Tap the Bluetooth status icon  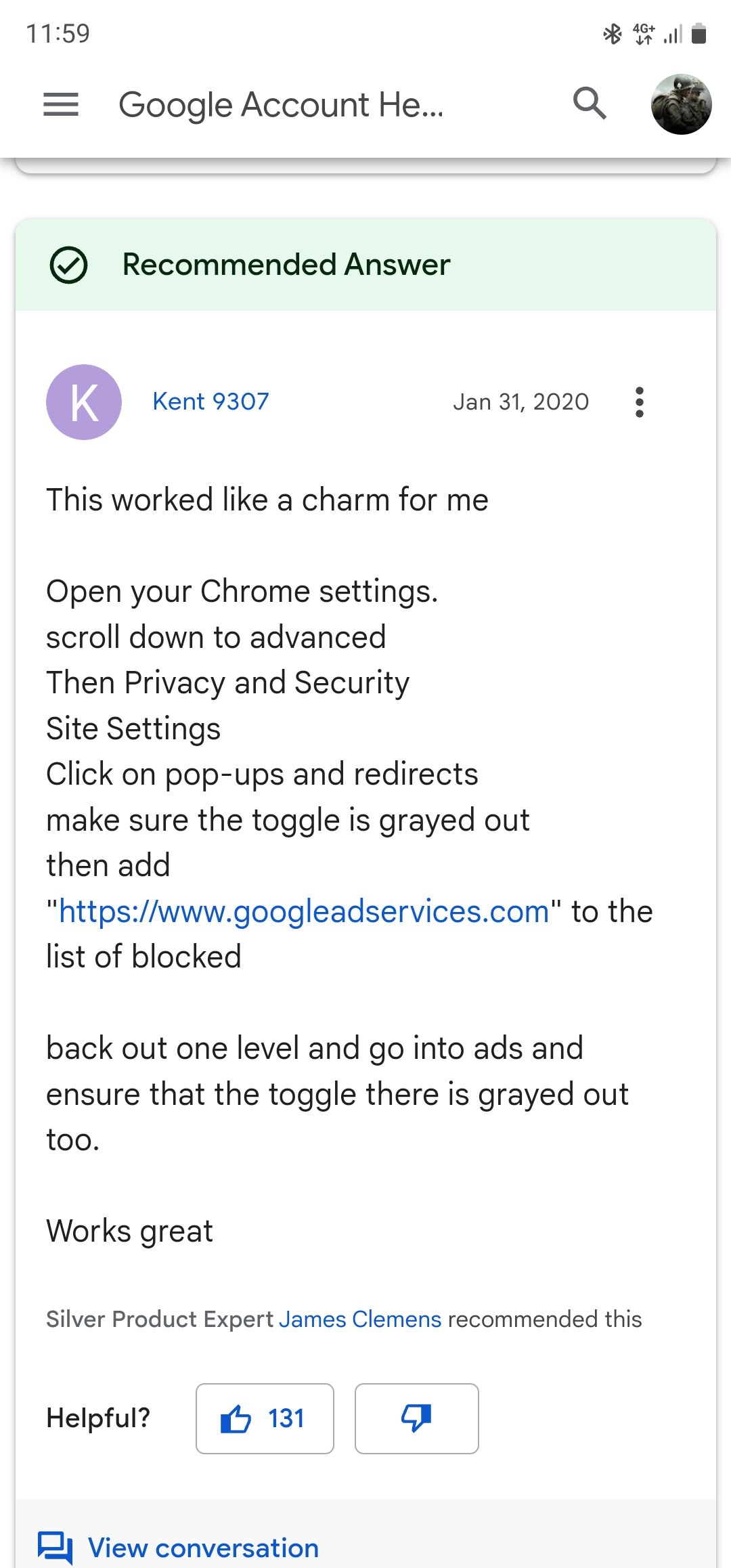coord(612,33)
